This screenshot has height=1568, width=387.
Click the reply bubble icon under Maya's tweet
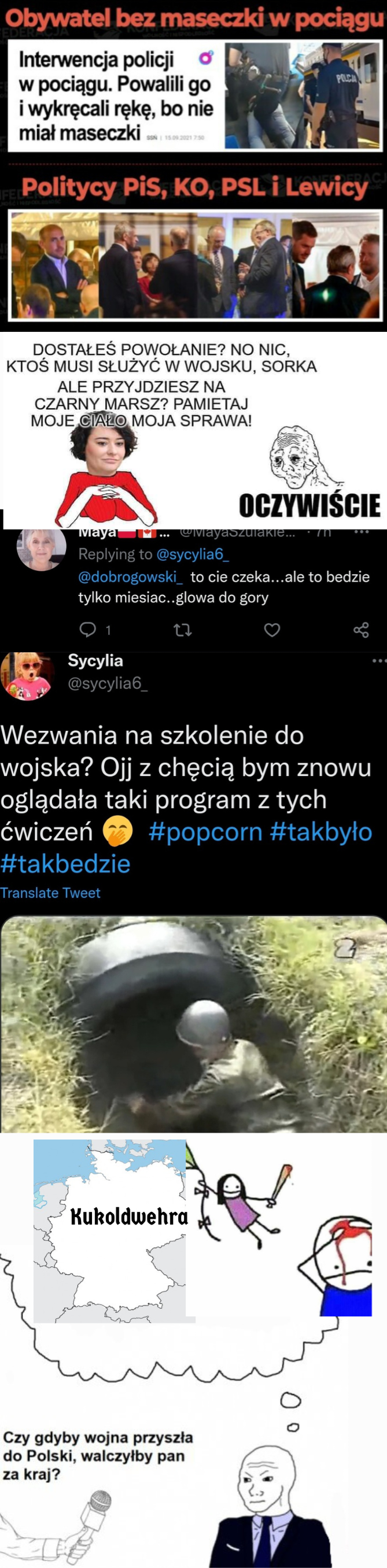tap(89, 629)
